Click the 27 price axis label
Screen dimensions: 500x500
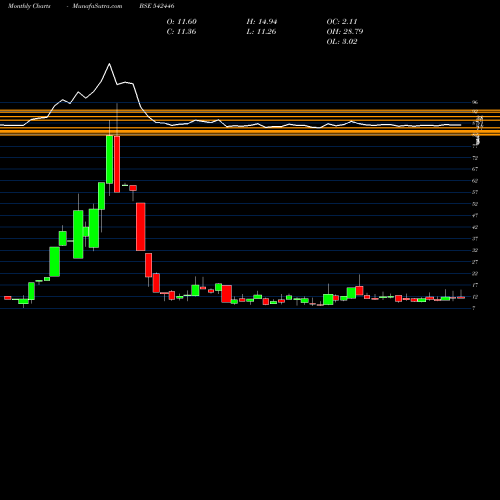(x=475, y=262)
